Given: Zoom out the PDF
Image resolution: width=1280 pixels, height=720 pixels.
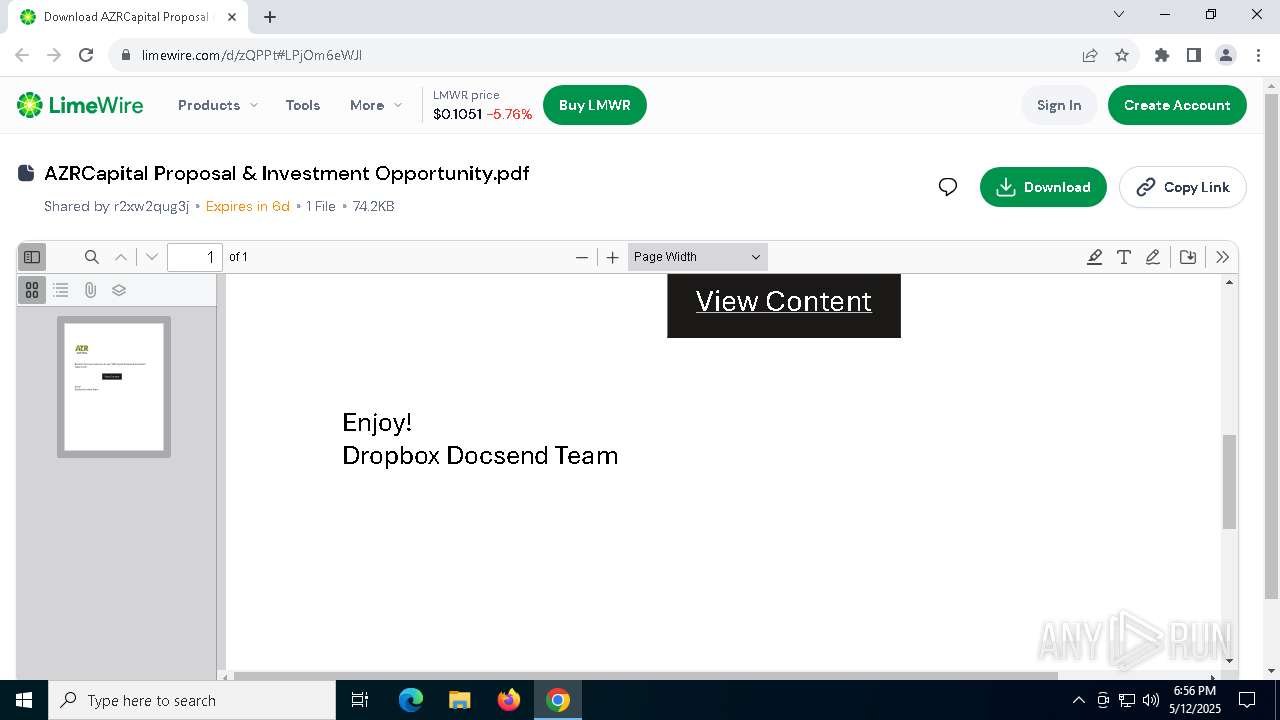Looking at the screenshot, I should 582,257.
